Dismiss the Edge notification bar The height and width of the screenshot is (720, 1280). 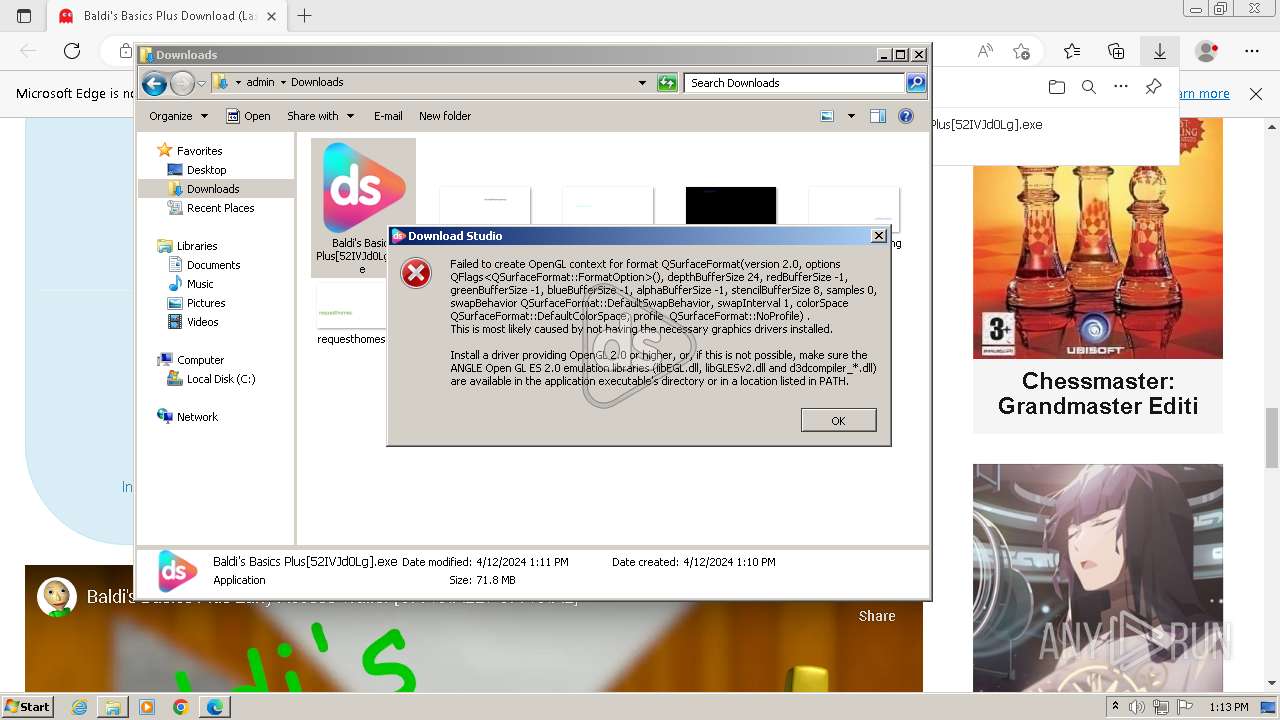click(x=1256, y=94)
